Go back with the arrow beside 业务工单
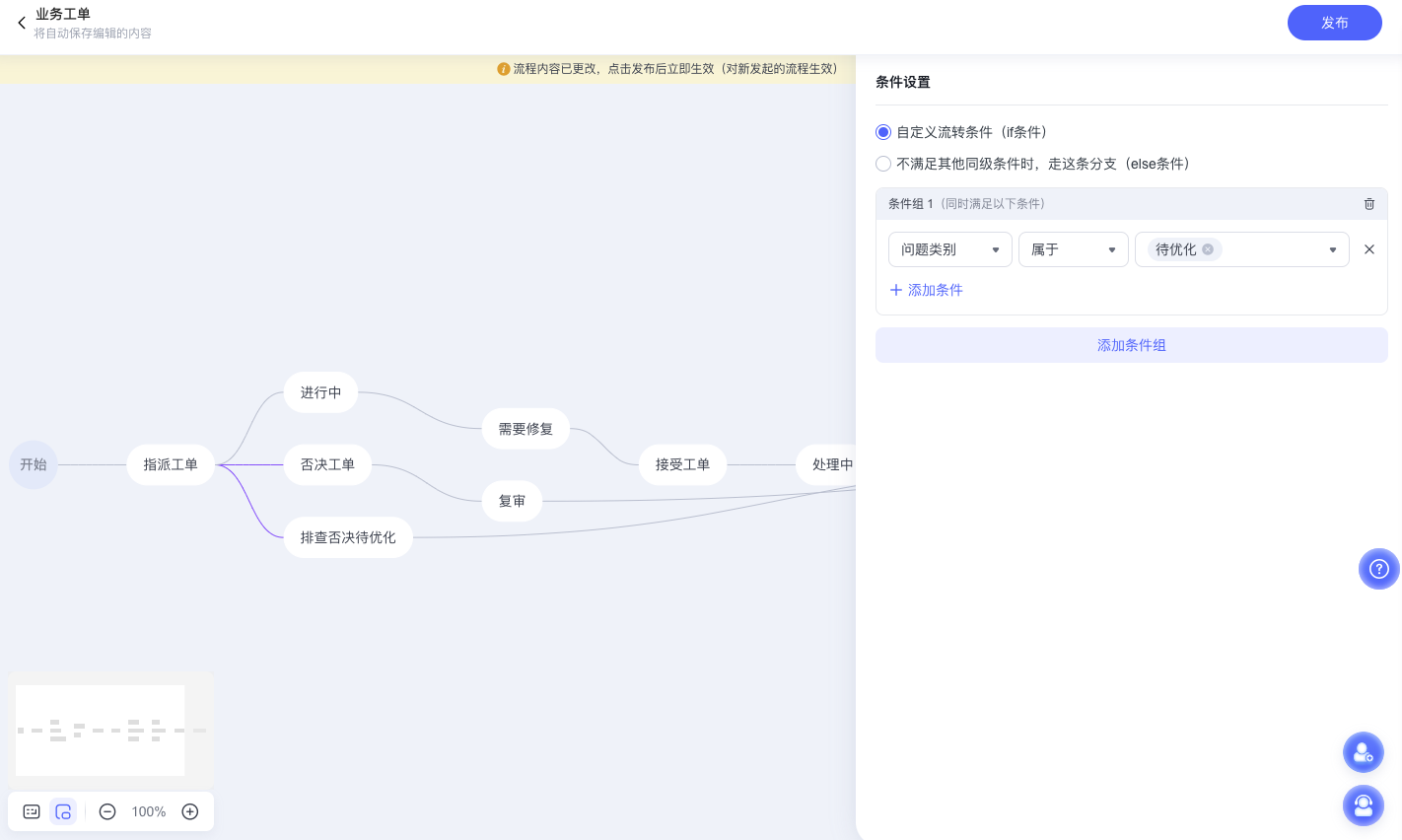The width and height of the screenshot is (1402, 840). tap(21, 22)
